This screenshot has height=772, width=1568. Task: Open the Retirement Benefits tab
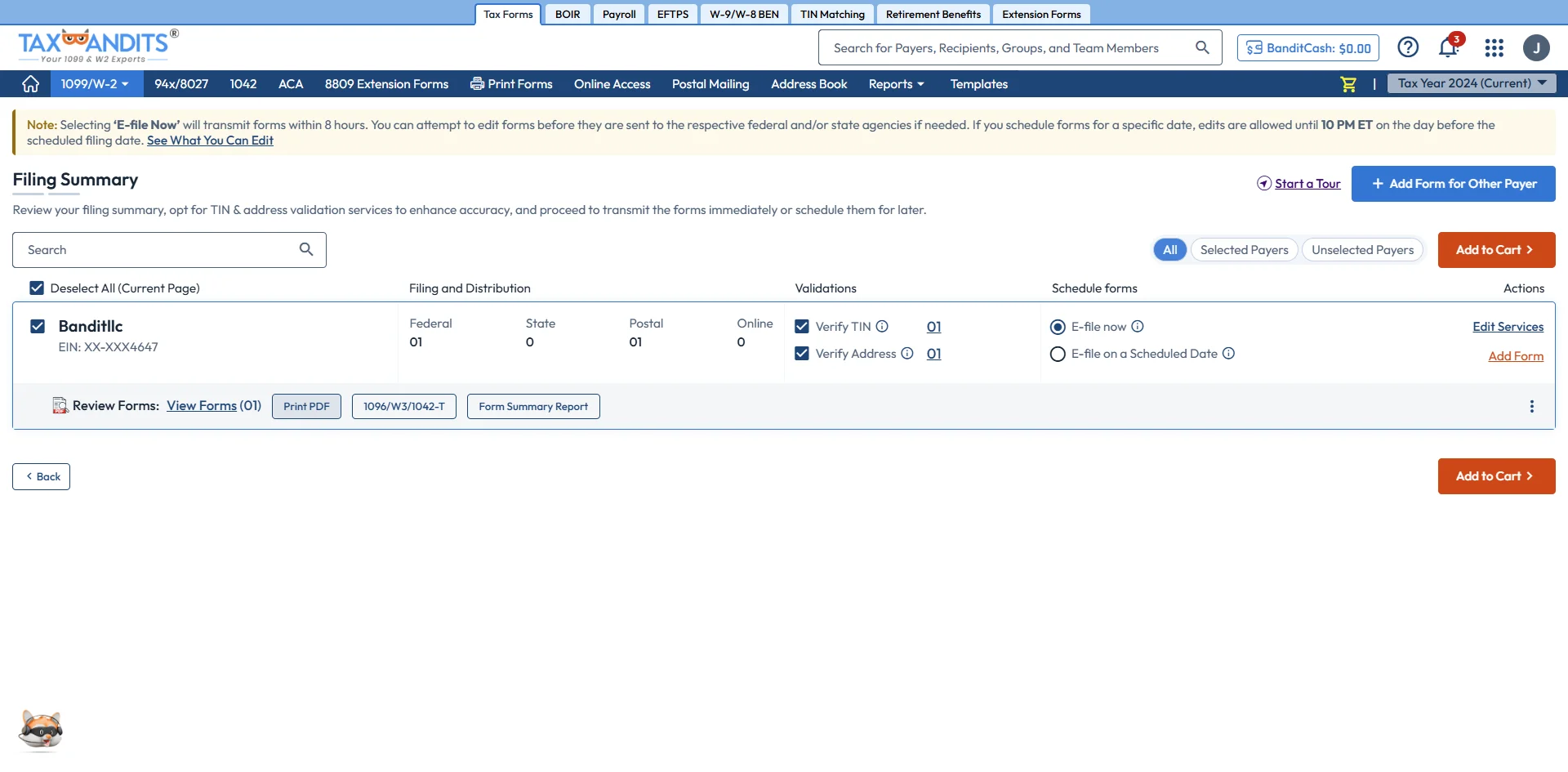[x=933, y=15]
